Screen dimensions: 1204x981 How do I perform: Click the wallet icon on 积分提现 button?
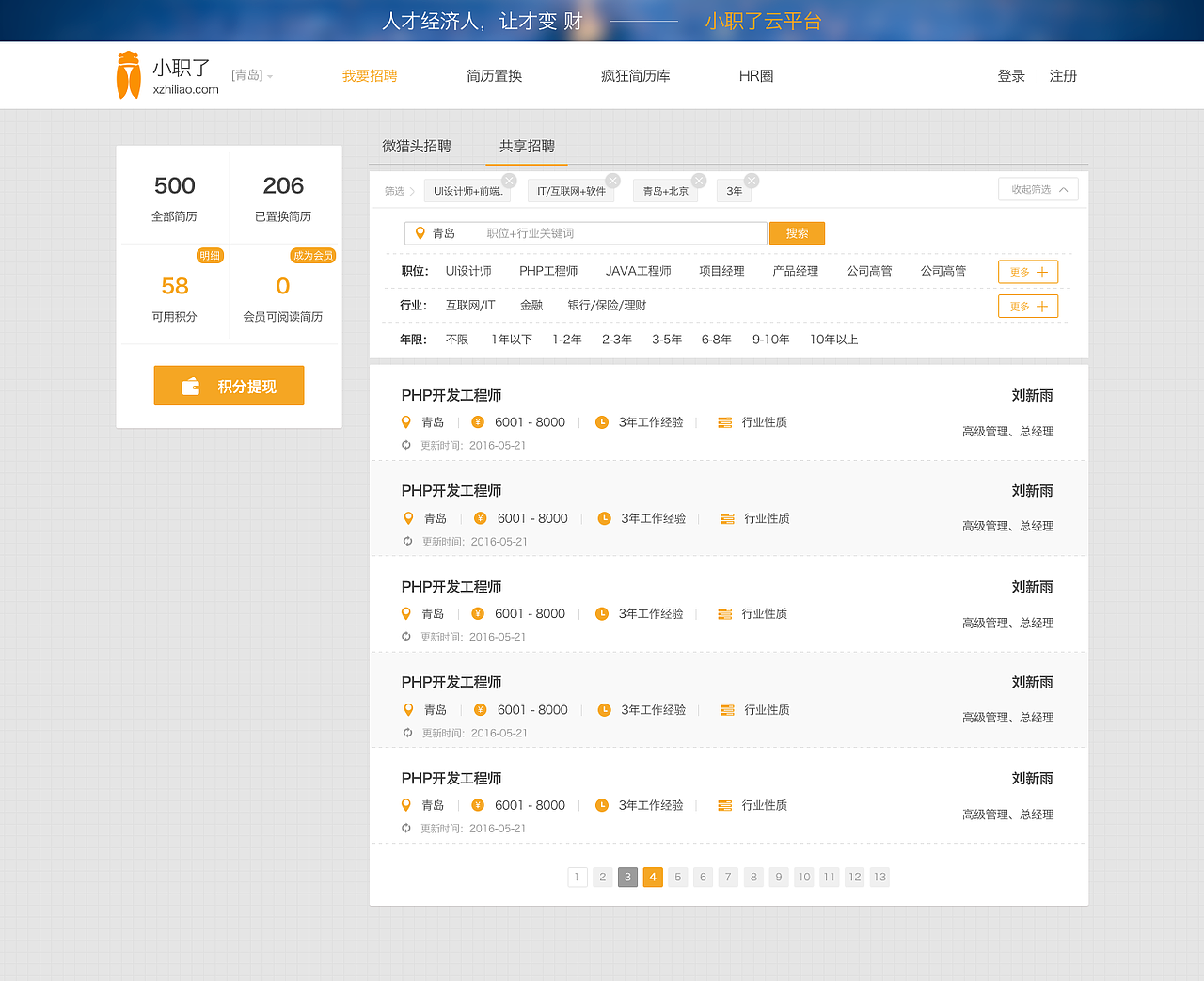(191, 386)
